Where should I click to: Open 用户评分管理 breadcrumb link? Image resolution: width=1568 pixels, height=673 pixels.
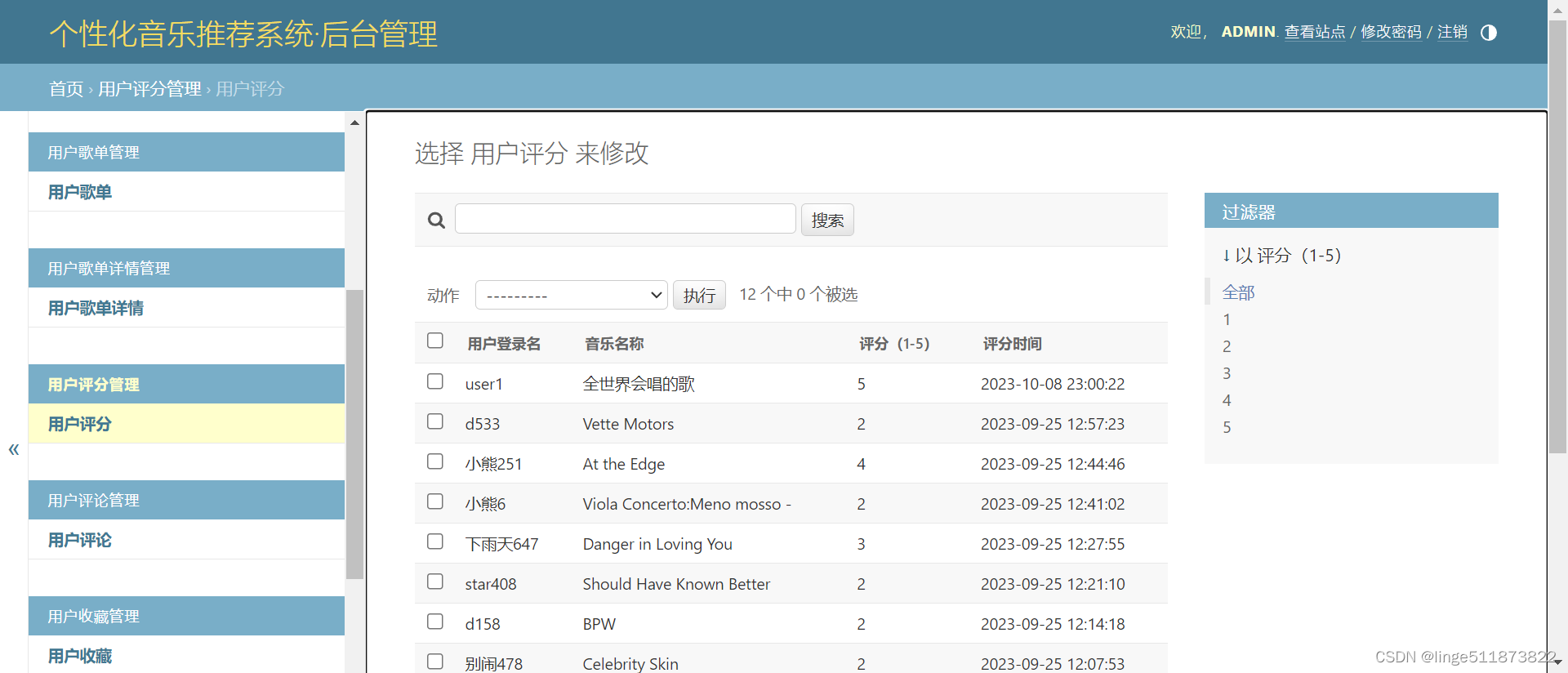coord(149,88)
